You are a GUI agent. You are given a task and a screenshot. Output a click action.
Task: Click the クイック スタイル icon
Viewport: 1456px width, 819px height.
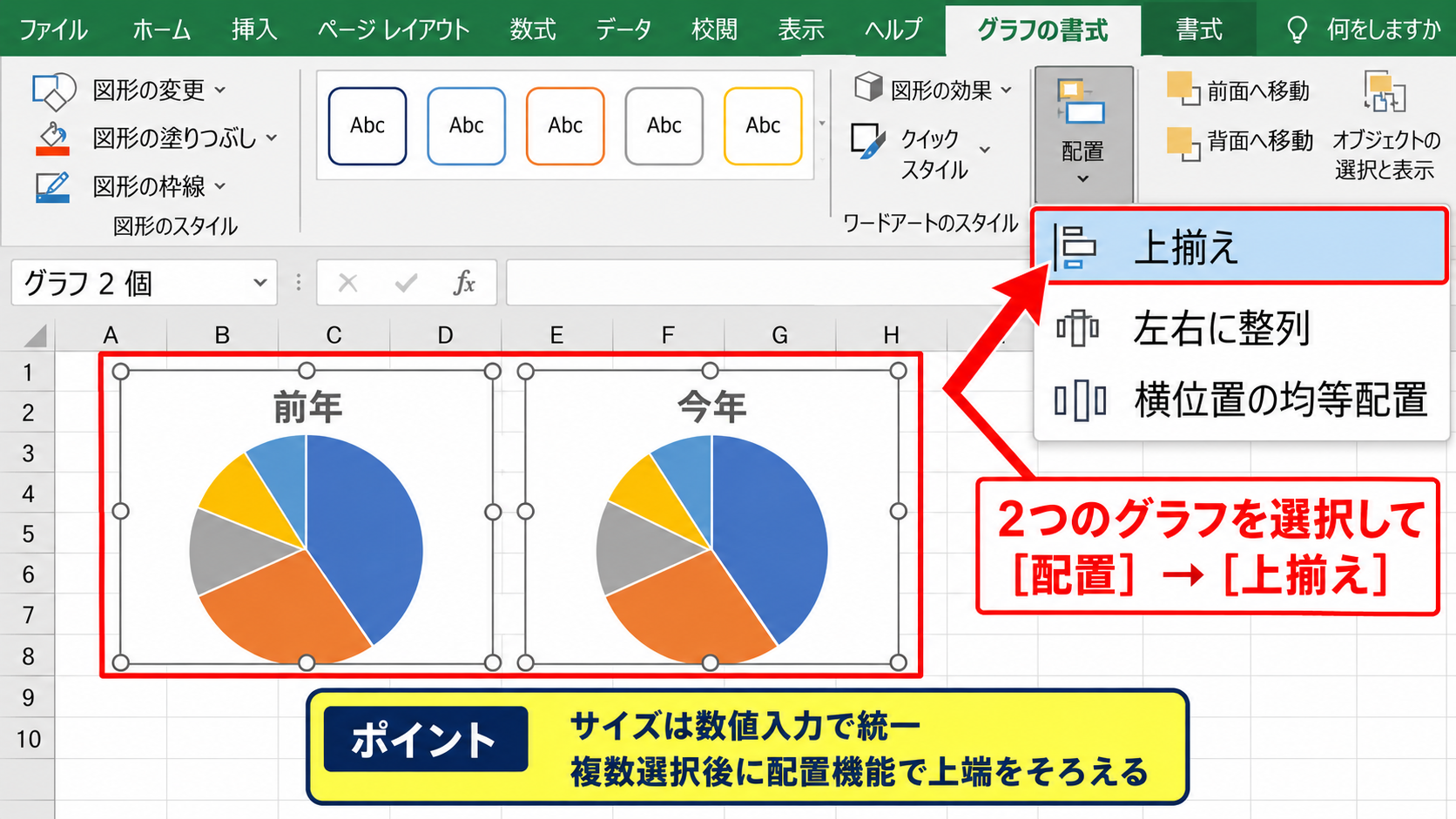(868, 141)
